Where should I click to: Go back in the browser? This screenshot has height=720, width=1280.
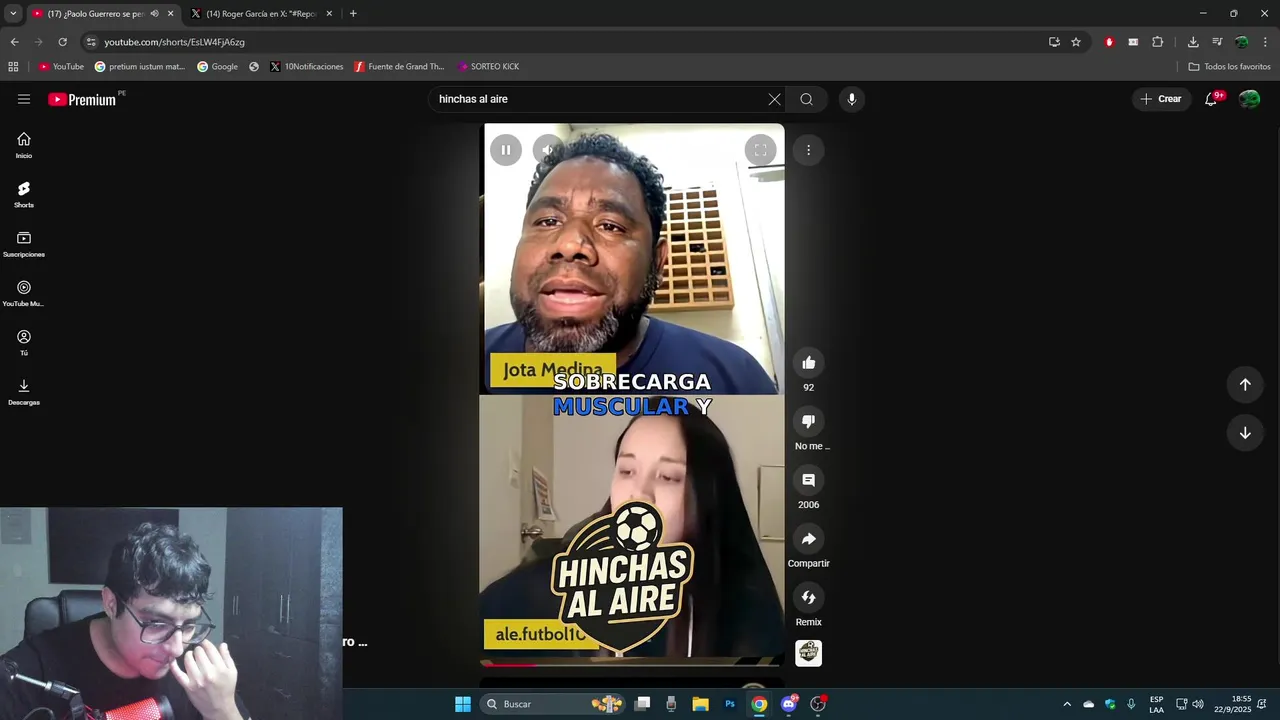point(14,42)
